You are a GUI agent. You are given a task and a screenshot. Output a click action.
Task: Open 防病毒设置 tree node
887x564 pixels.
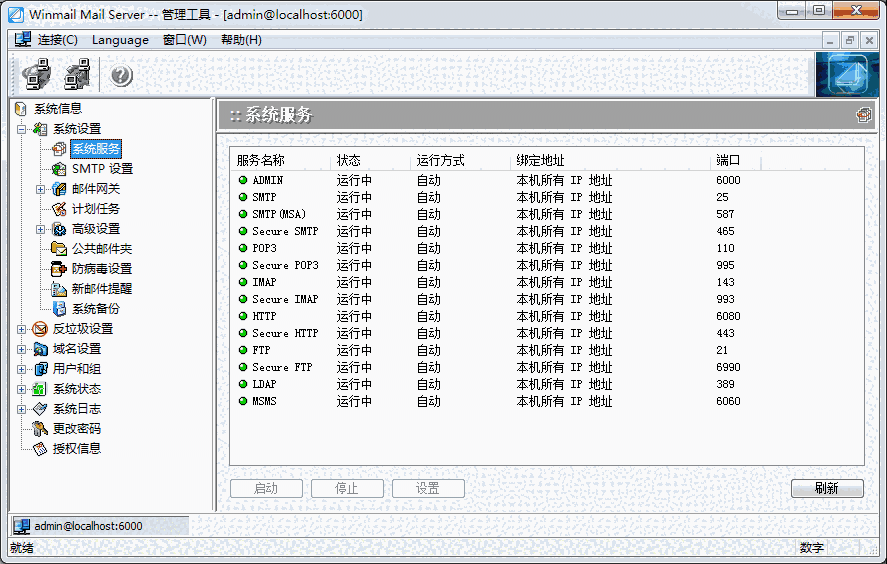click(101, 269)
